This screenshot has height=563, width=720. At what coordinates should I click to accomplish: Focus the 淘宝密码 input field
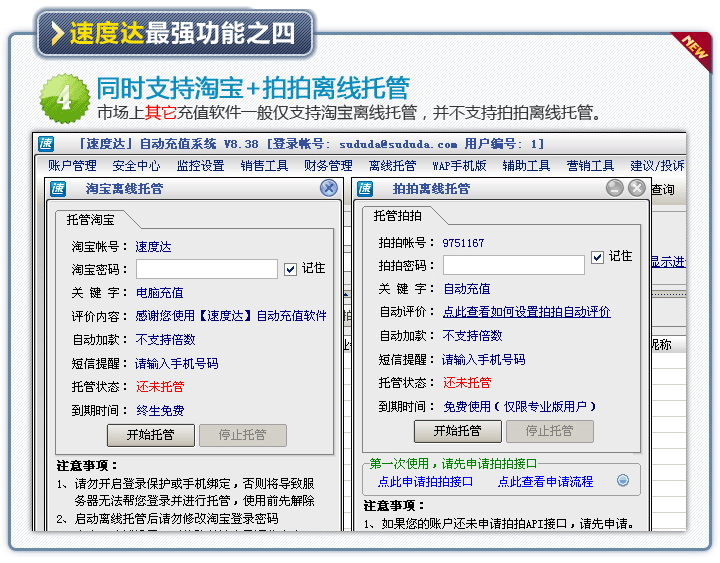point(207,269)
